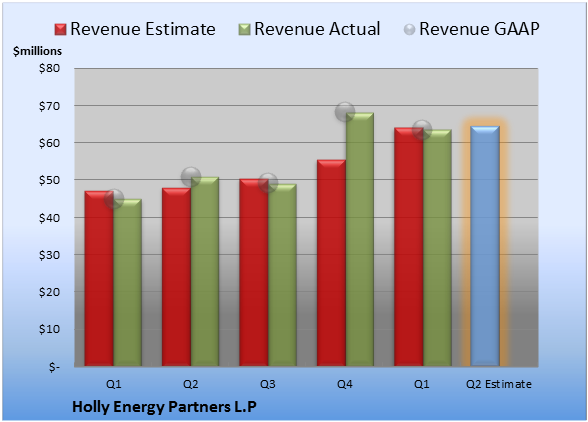
Task: Click the '$10' axis value
Action: [x=49, y=329]
